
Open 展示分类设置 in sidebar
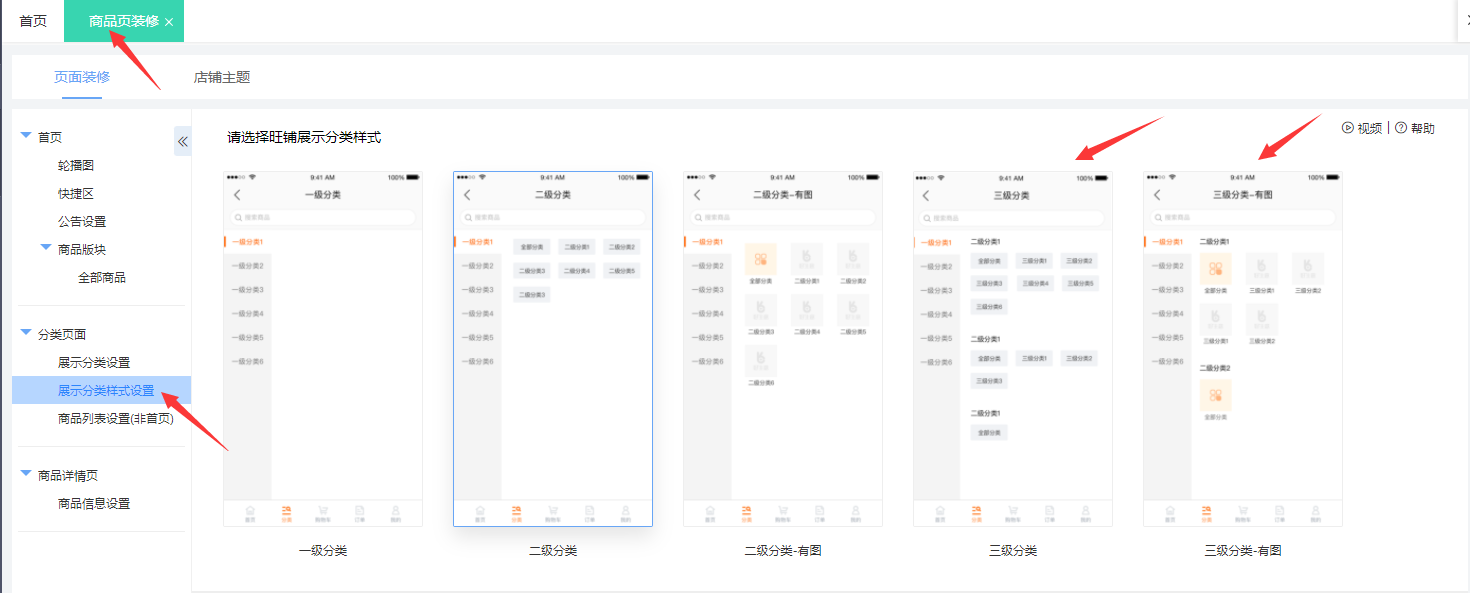pos(94,362)
